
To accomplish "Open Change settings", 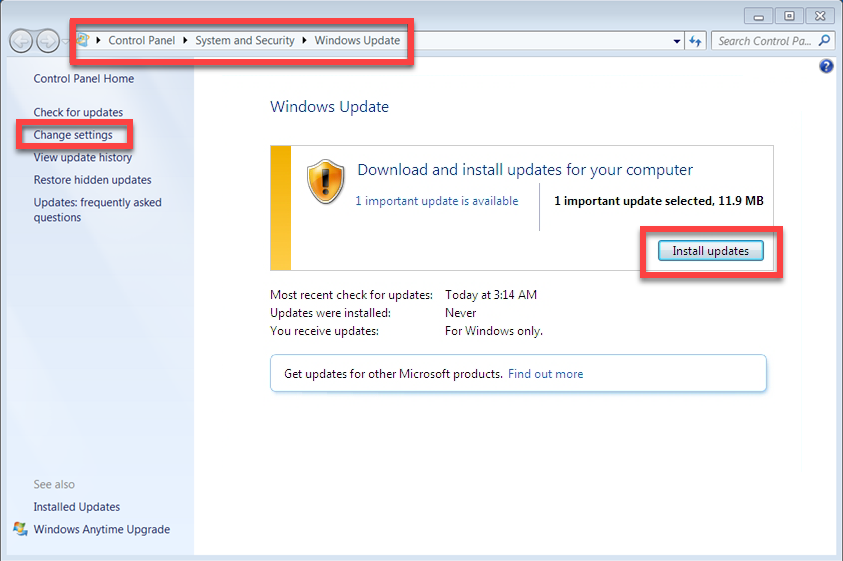I will [73, 134].
